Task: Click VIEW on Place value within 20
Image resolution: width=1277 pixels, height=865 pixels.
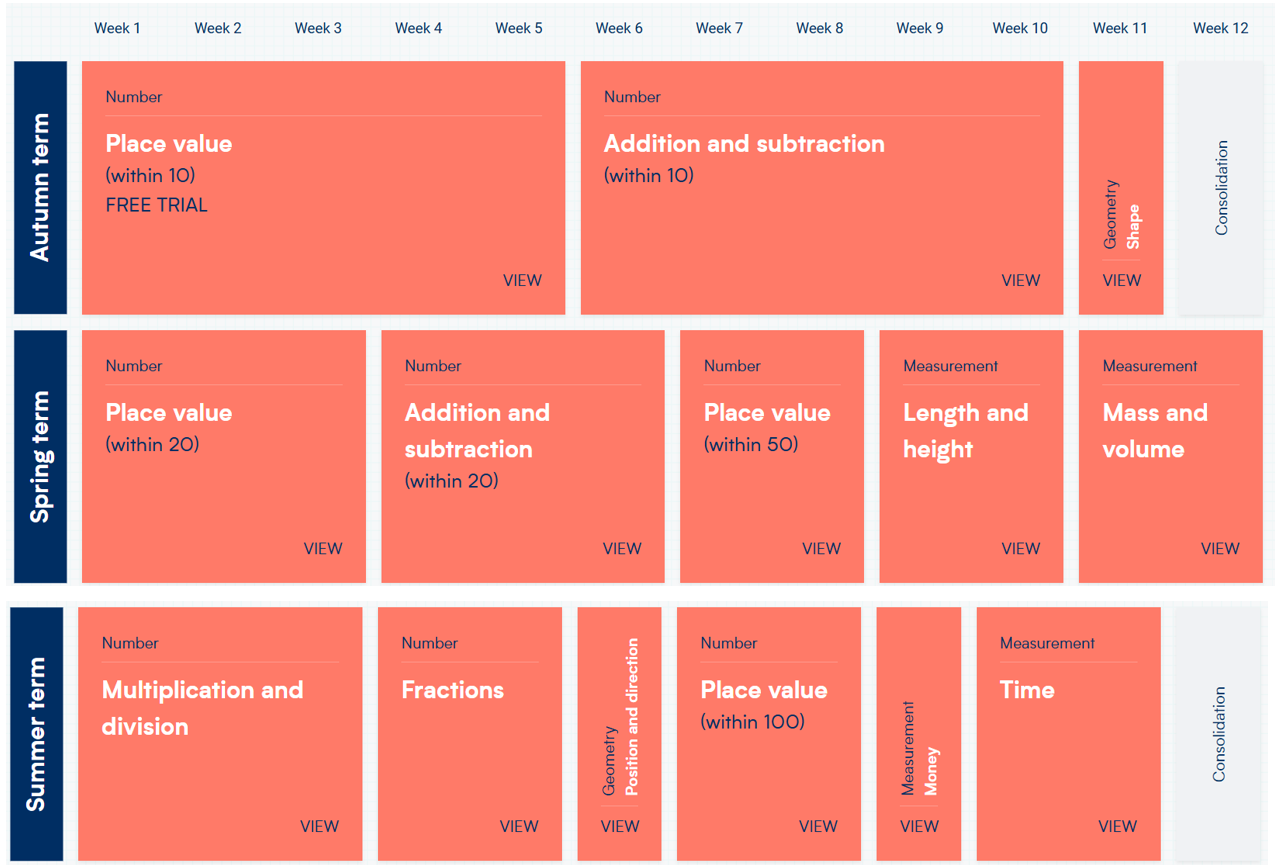Action: coord(322,549)
